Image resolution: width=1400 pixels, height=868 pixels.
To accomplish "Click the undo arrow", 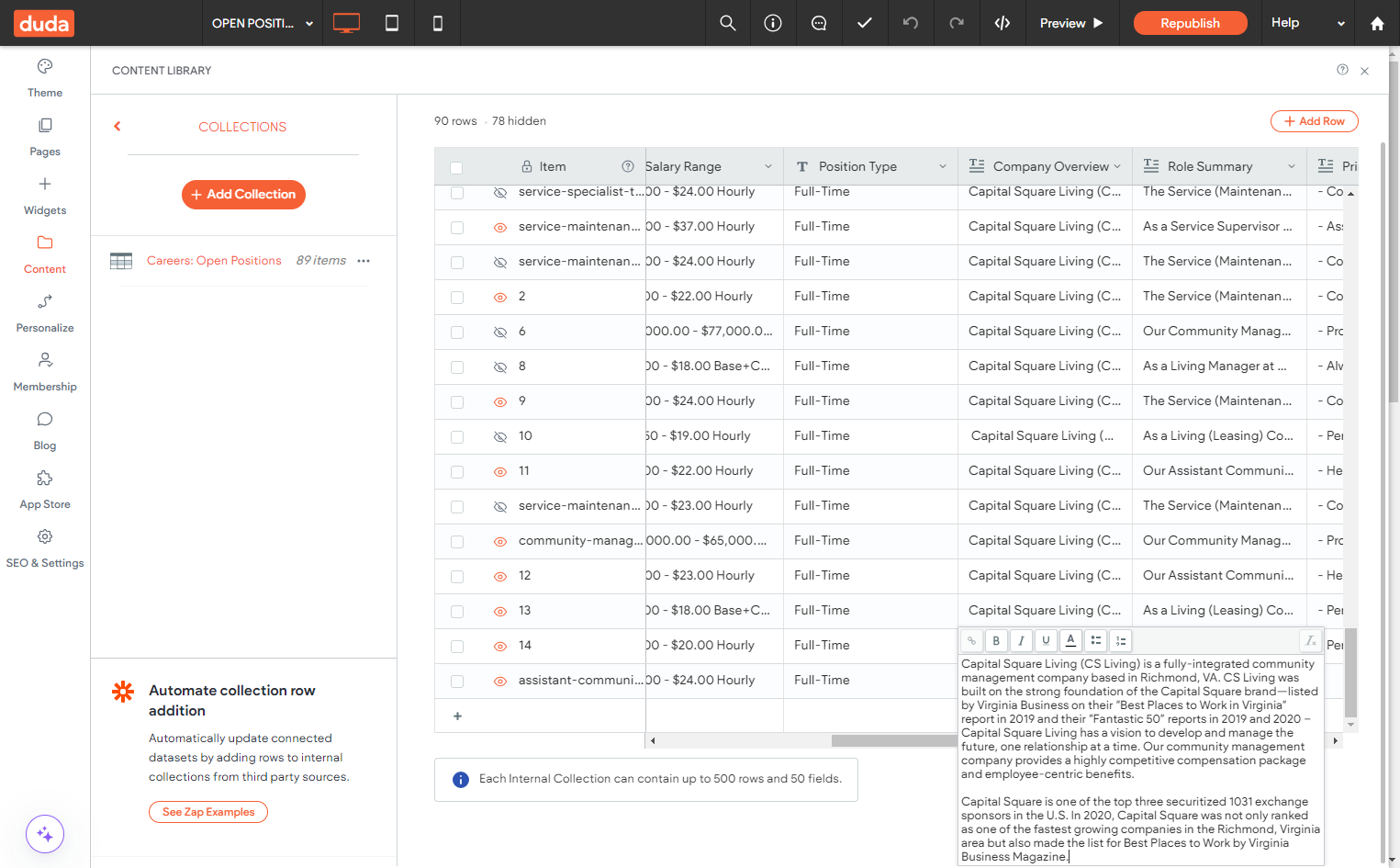I will tap(911, 23).
